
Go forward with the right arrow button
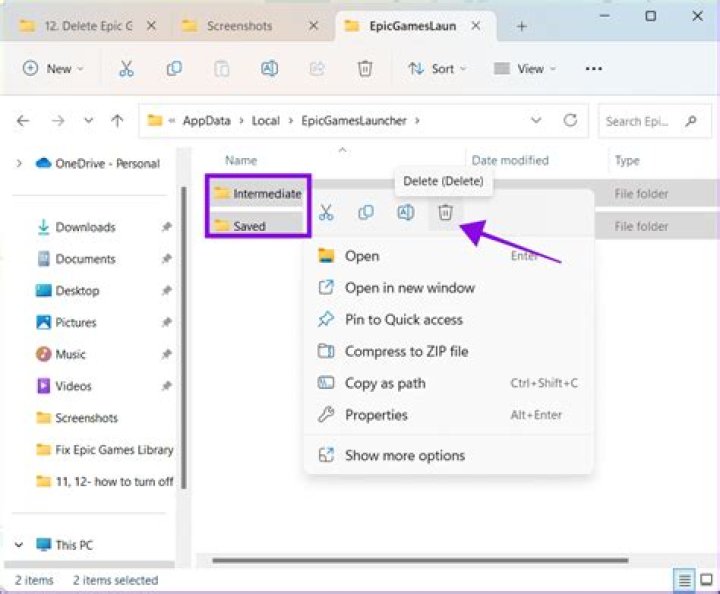point(58,121)
